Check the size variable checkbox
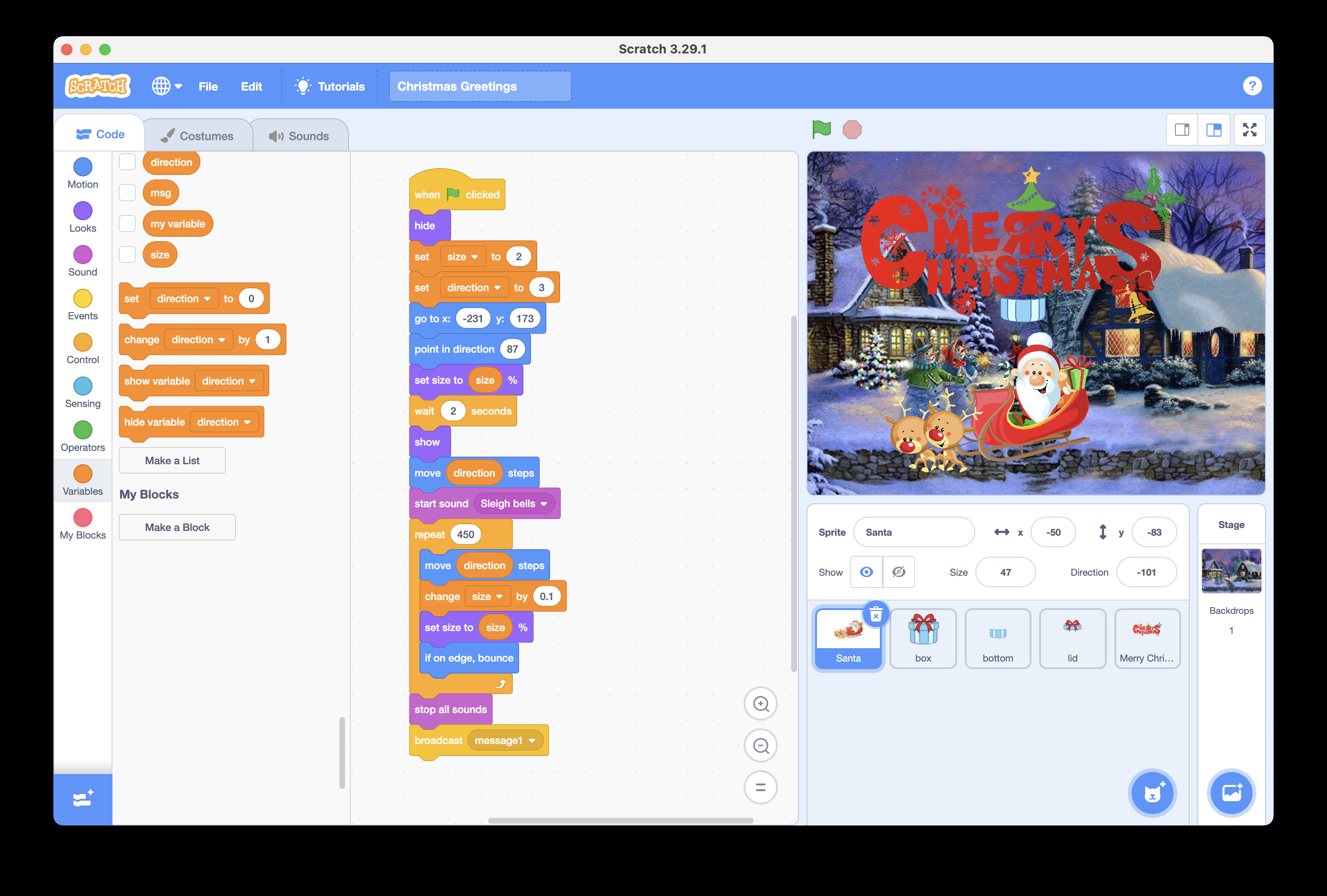The height and width of the screenshot is (896, 1327). click(127, 255)
